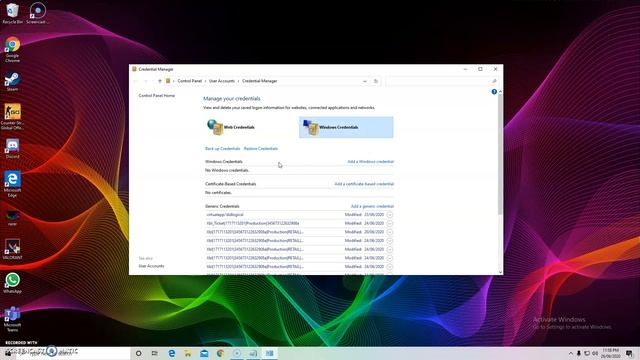Expand the address bar history dropdown
Viewport: 640px width, 360px height.
click(365, 81)
